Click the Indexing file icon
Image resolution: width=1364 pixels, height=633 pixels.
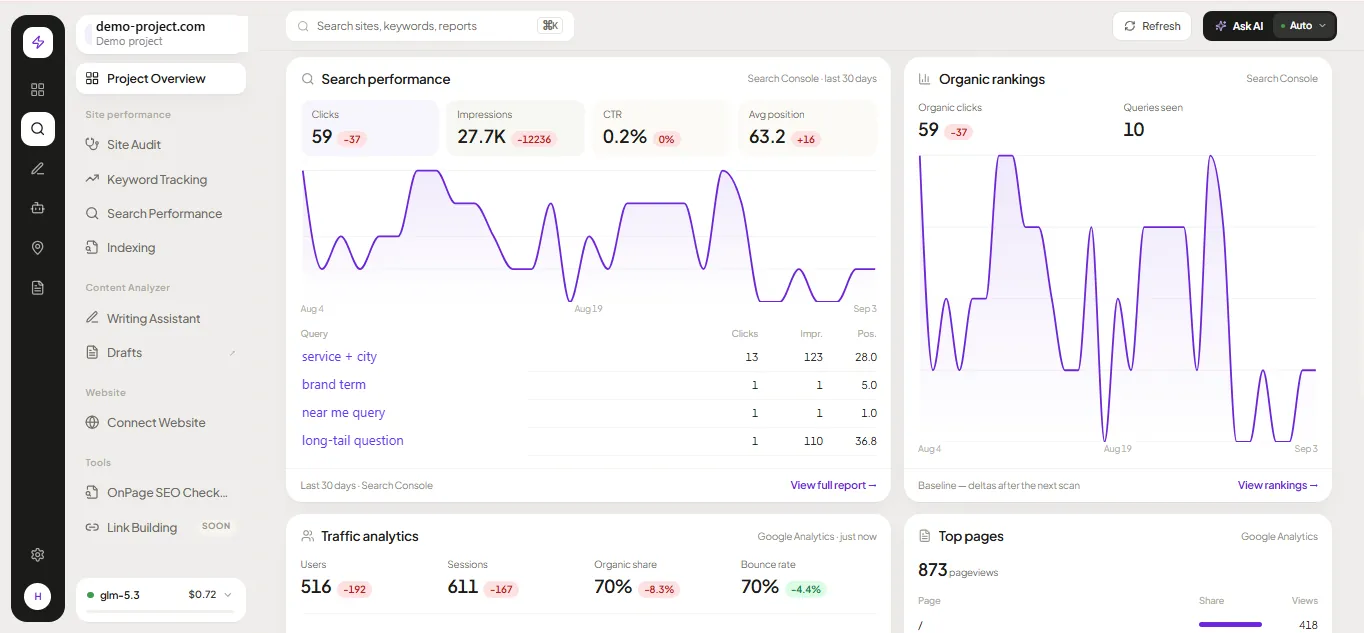point(92,248)
